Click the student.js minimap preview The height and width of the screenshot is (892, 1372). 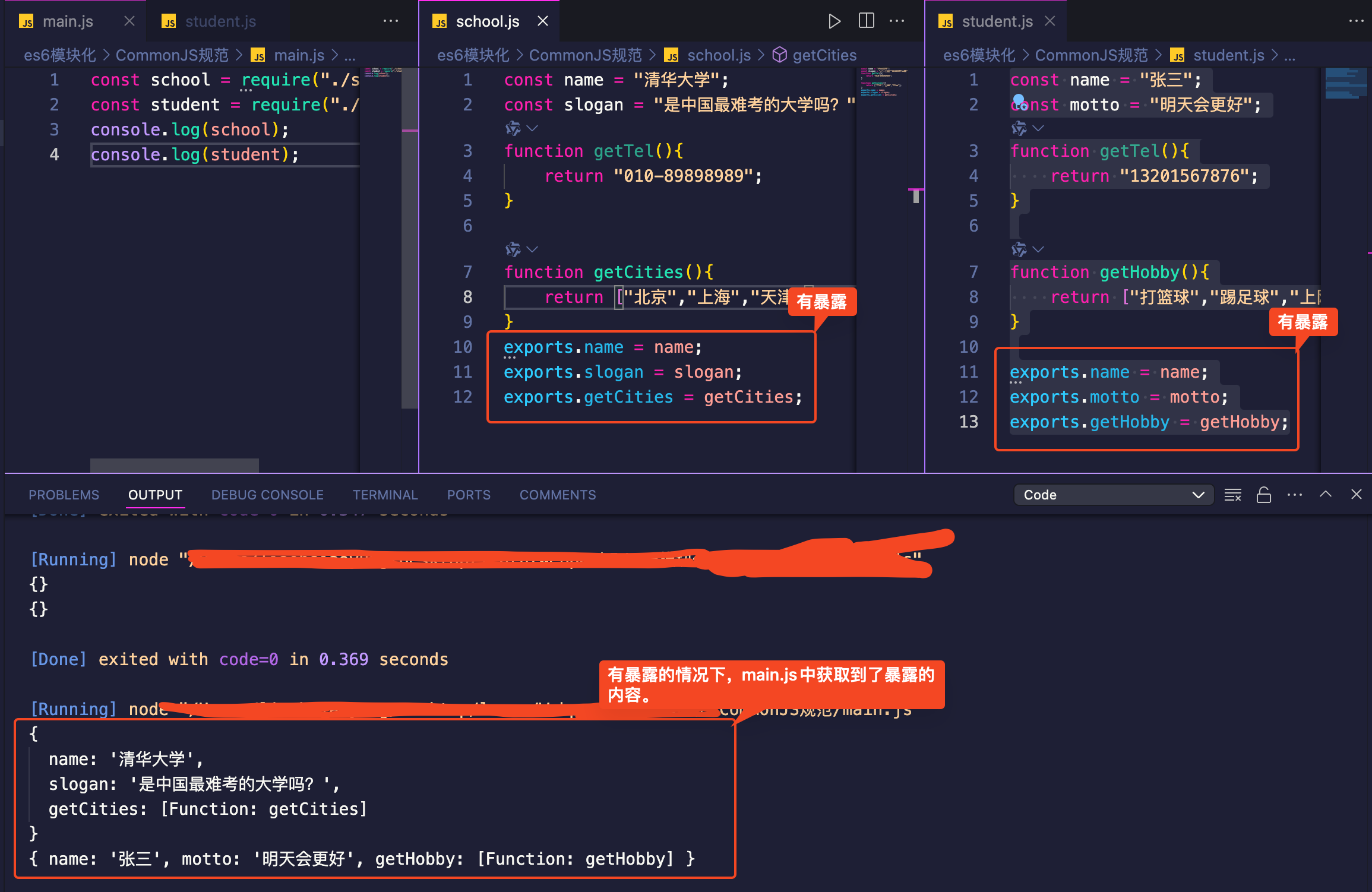point(1345,83)
